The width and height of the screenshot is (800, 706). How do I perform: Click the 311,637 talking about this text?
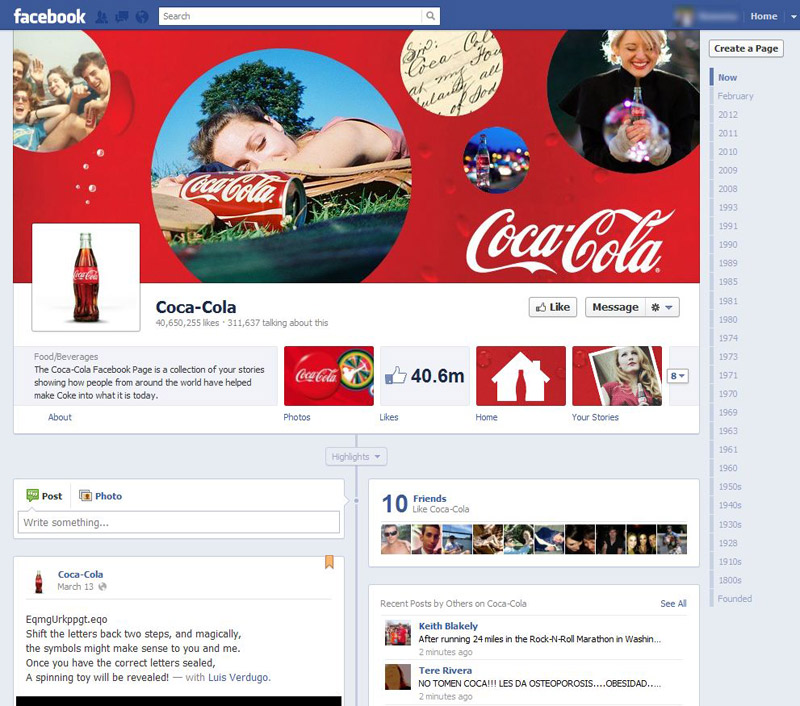click(x=278, y=323)
